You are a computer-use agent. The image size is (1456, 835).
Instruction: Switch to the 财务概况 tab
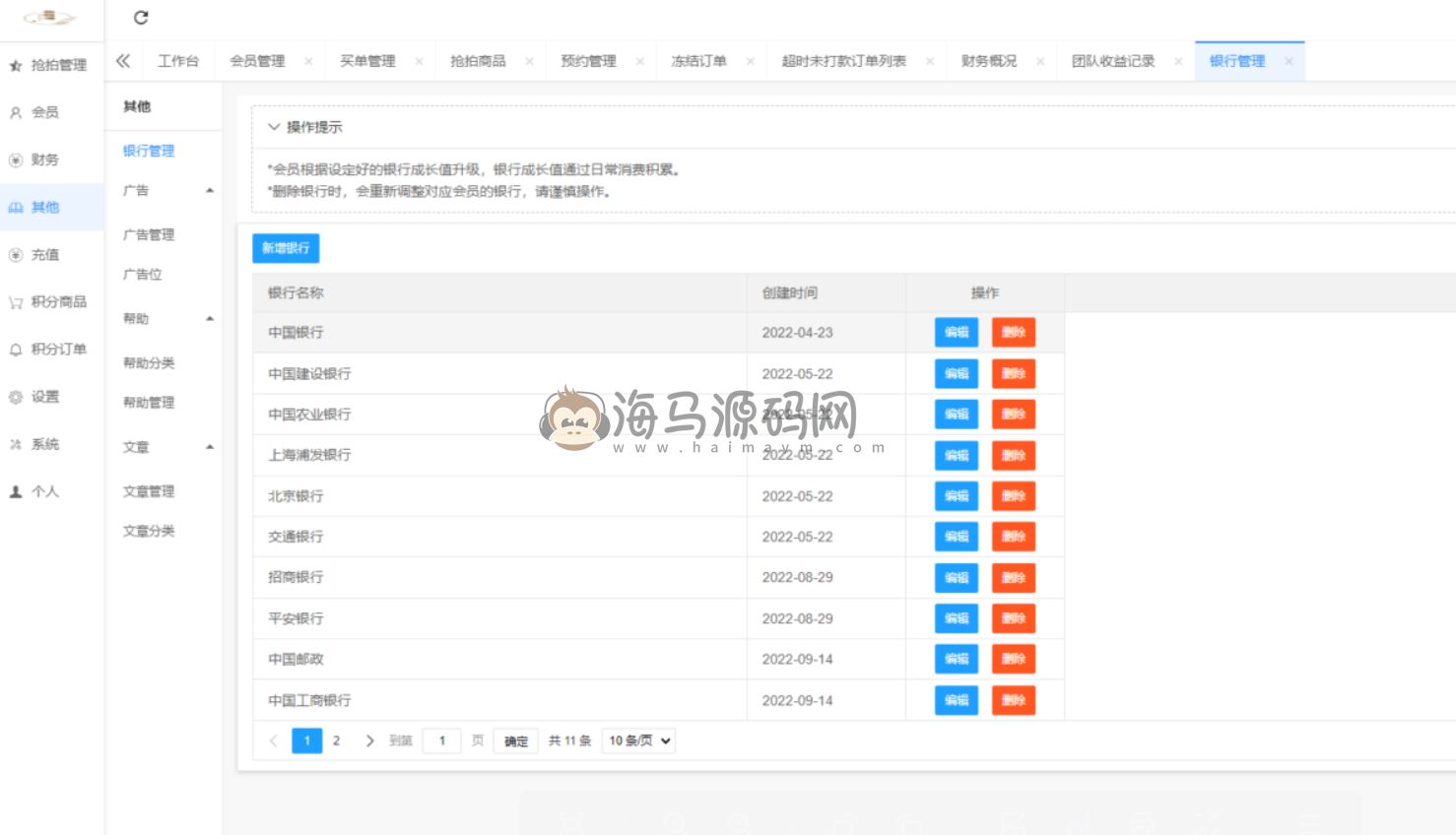point(988,61)
